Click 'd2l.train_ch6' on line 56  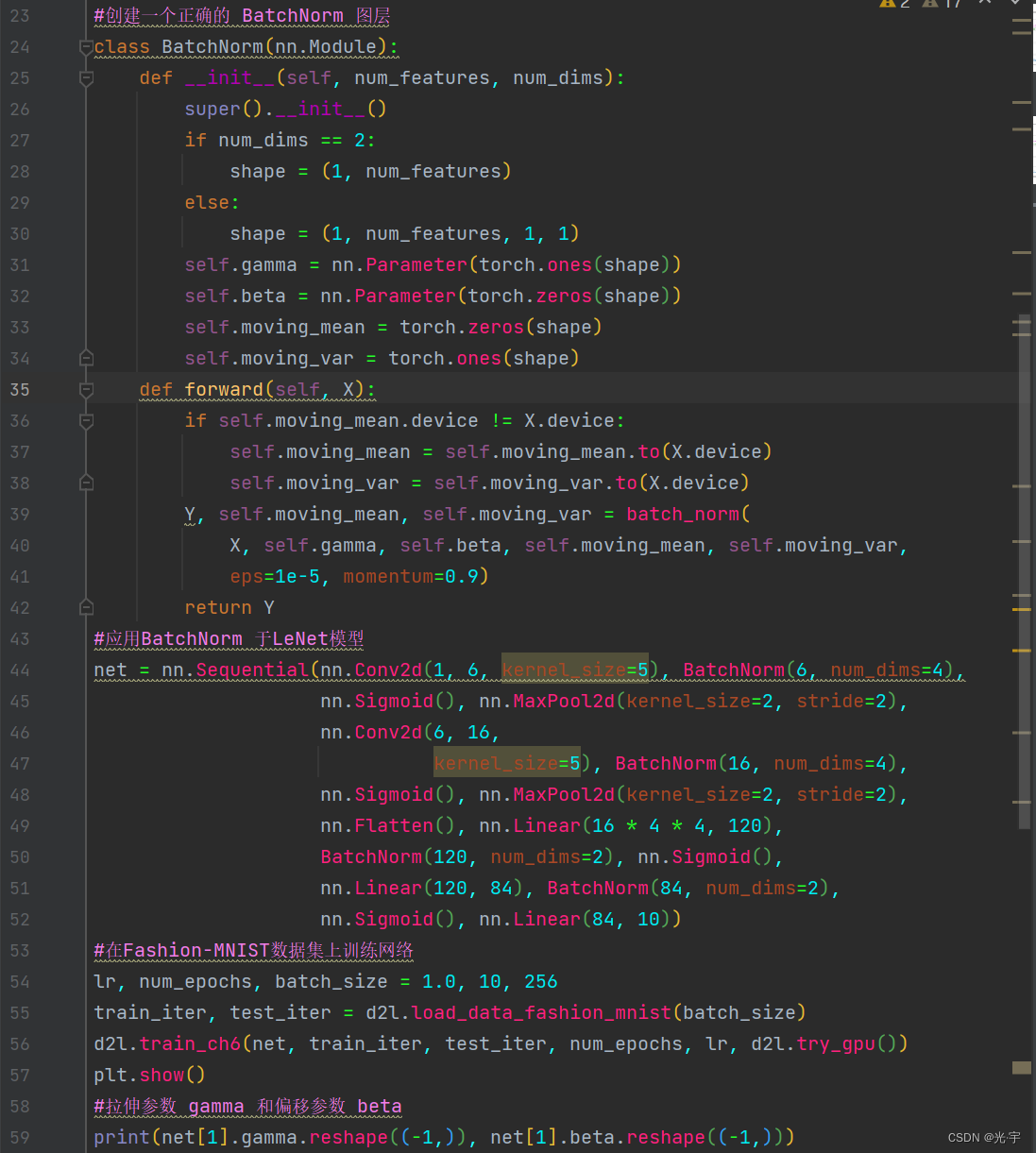click(x=167, y=1044)
